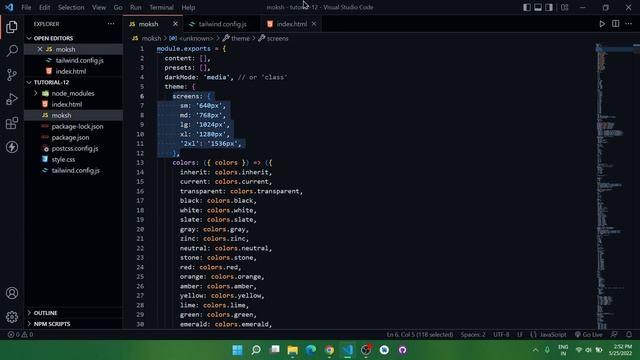The width and height of the screenshot is (640, 360).
Task: Open the Explorer view in activity bar
Action: (12, 27)
